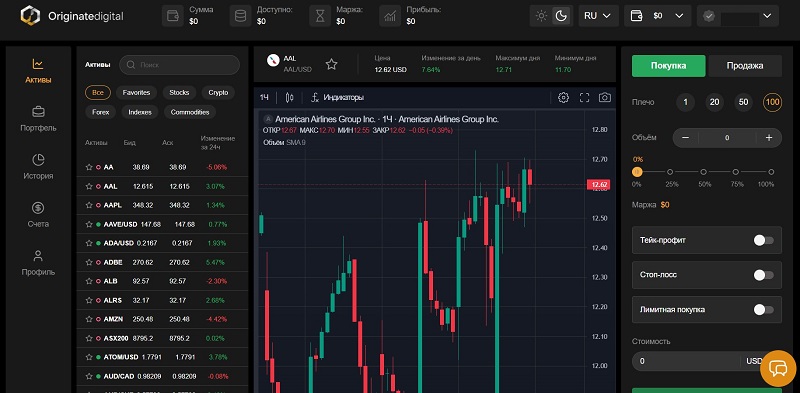The image size is (800, 393).
Task: Open candlestick chart type icon
Action: point(290,97)
